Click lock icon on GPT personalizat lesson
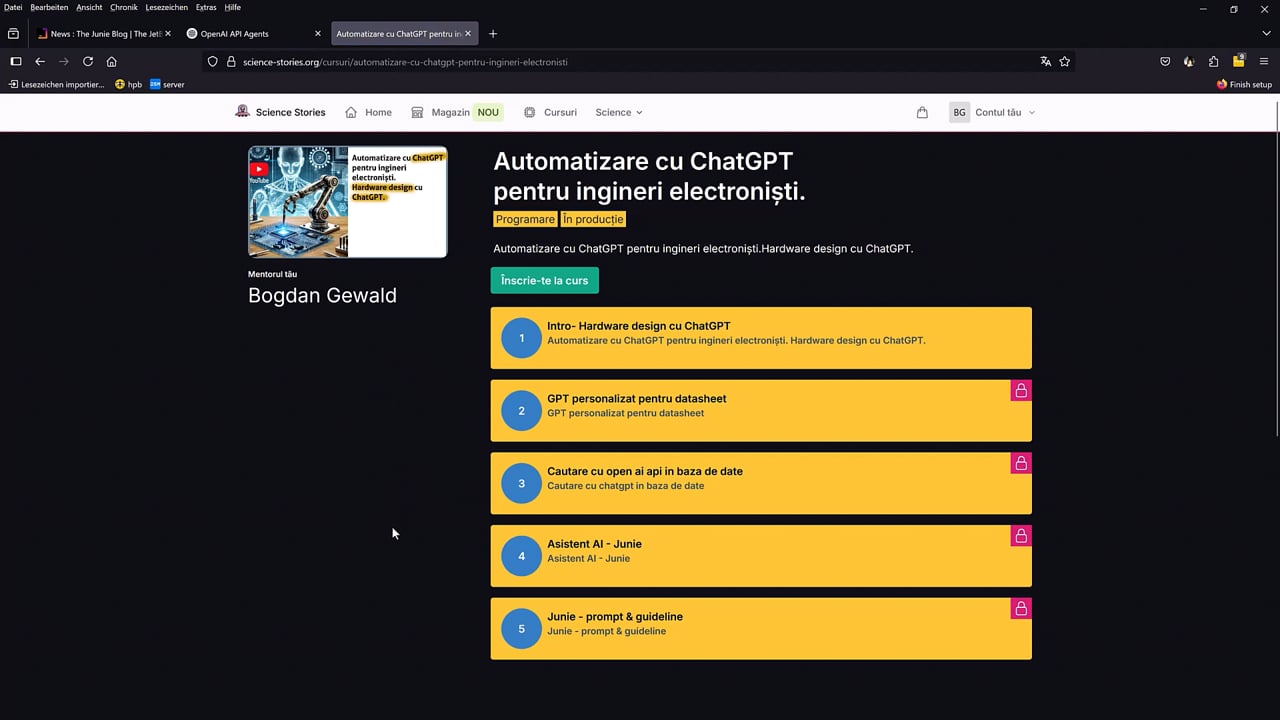The height and width of the screenshot is (720, 1280). [x=1021, y=390]
